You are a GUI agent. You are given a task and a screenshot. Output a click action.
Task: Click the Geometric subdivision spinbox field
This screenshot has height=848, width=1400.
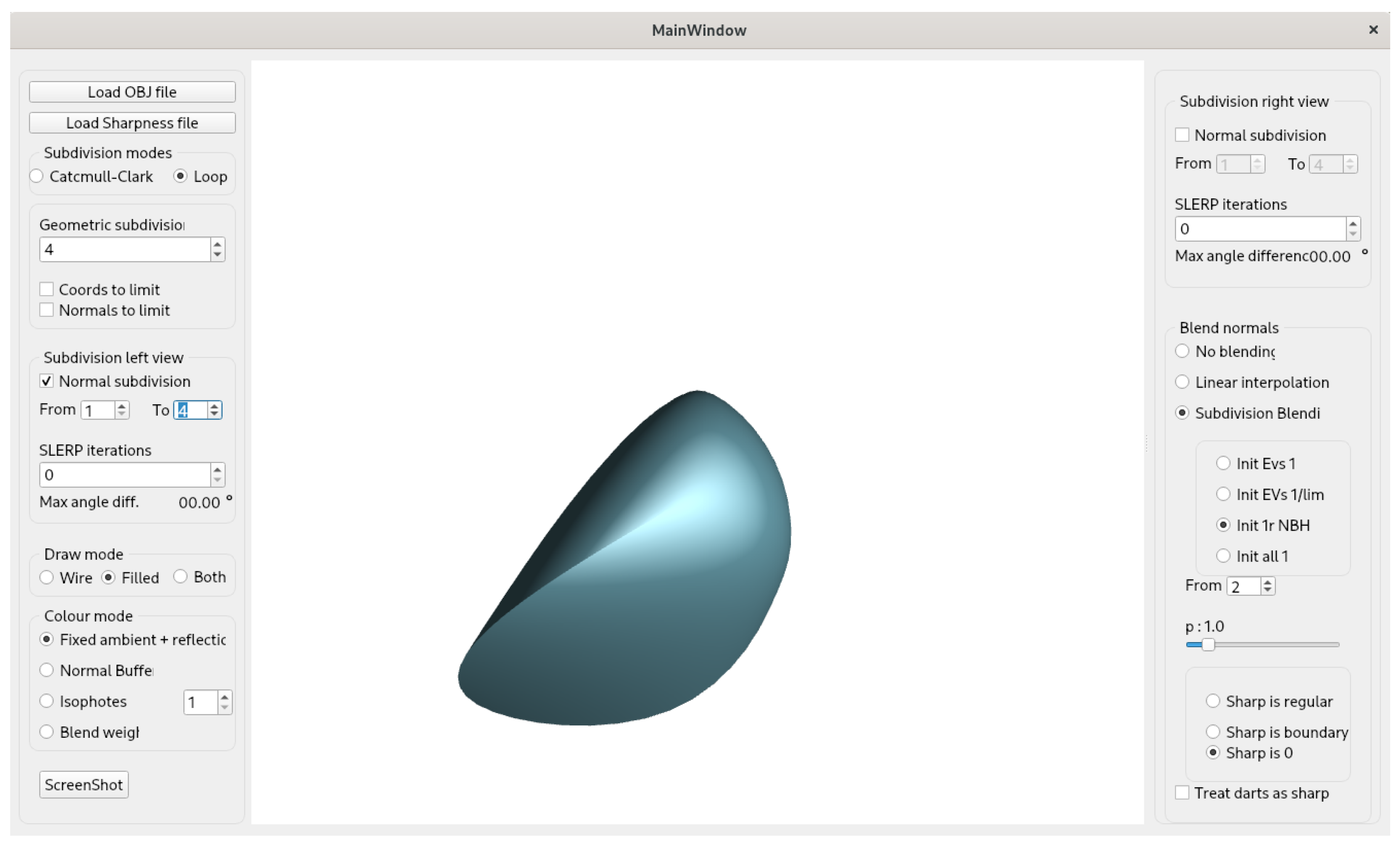125,250
